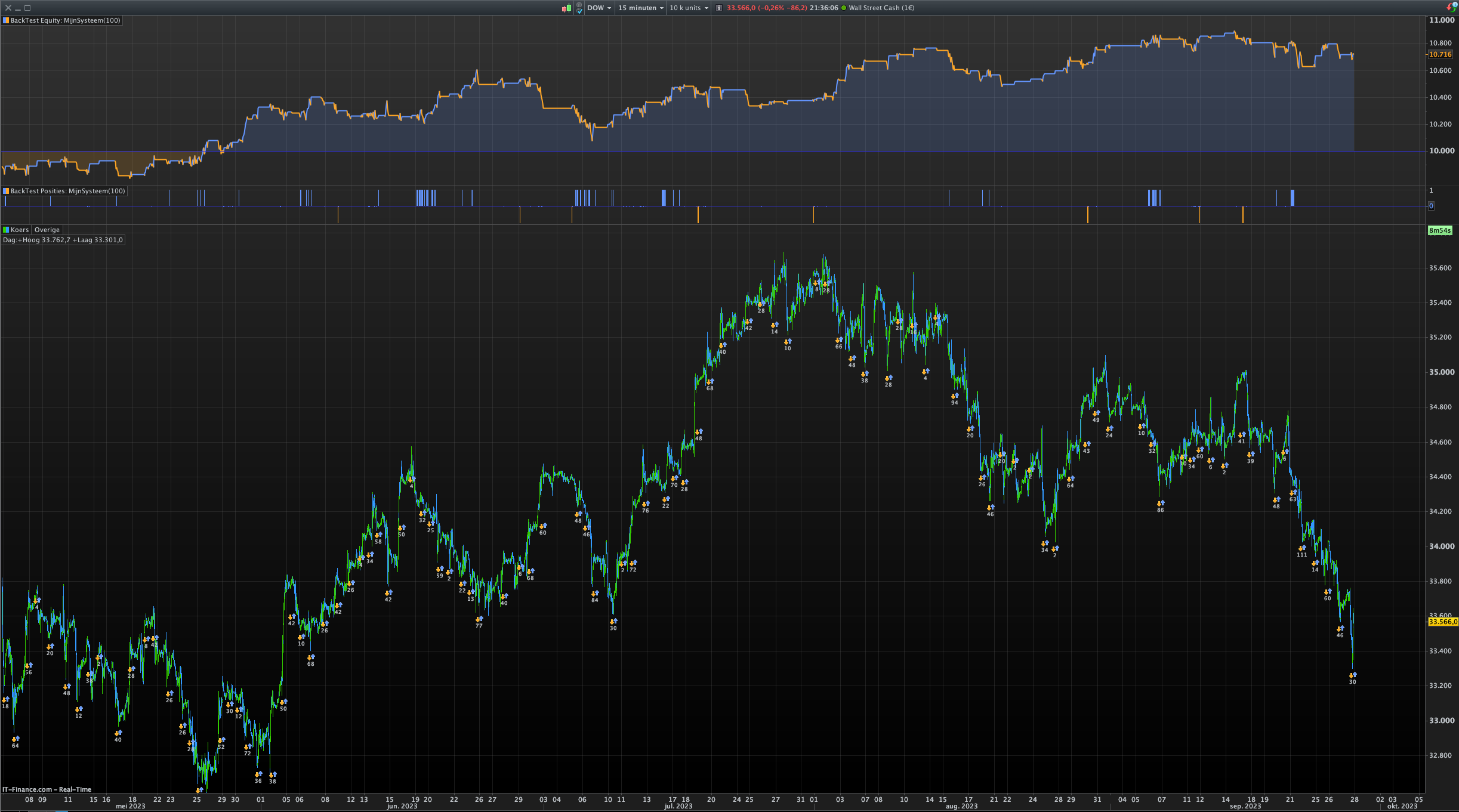The image size is (1459, 812).
Task: Click the Koers label color icon
Action: click(6, 230)
